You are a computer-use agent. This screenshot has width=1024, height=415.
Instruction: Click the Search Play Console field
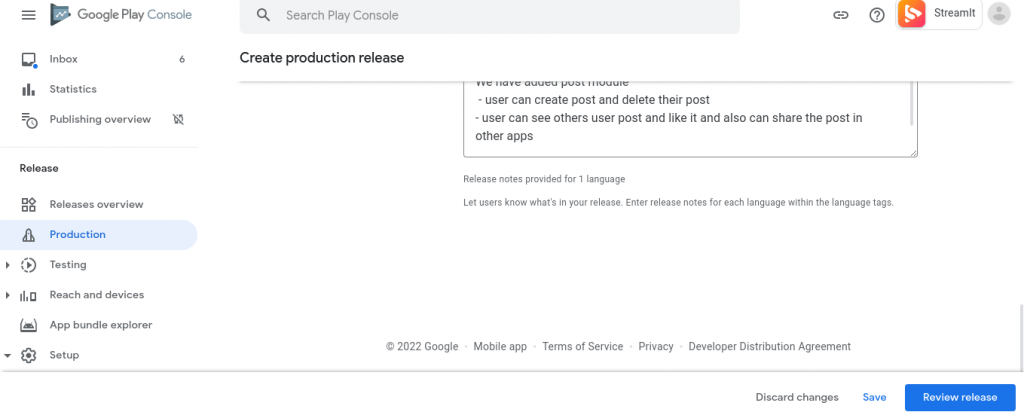[500, 16]
